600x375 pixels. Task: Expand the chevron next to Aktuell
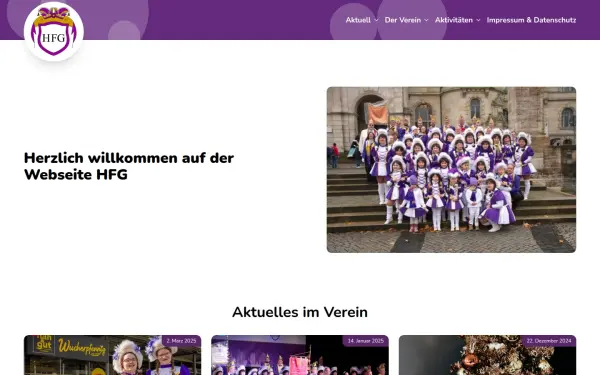point(376,20)
